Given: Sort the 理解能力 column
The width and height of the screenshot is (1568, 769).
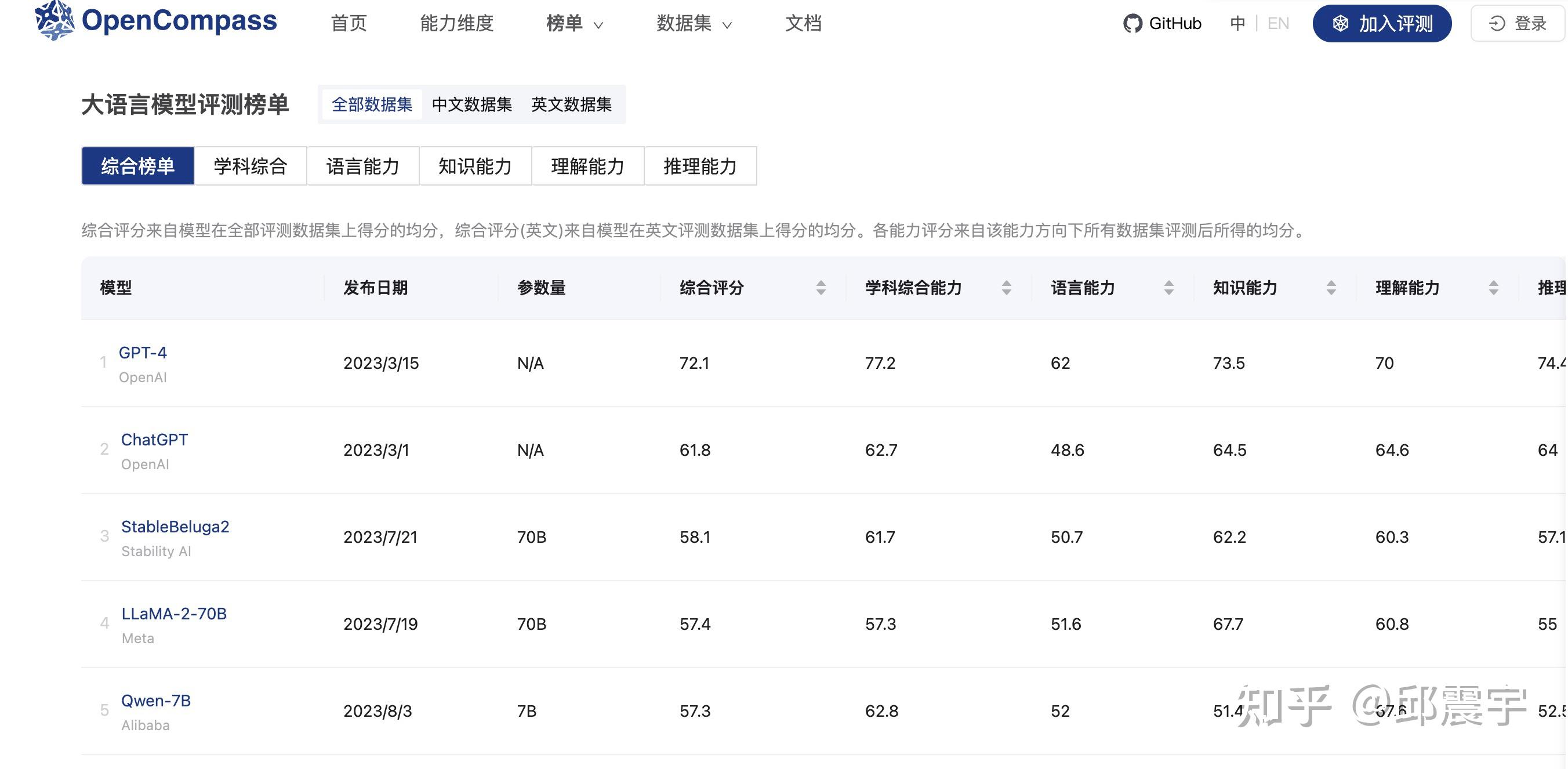Looking at the screenshot, I should 1493,288.
